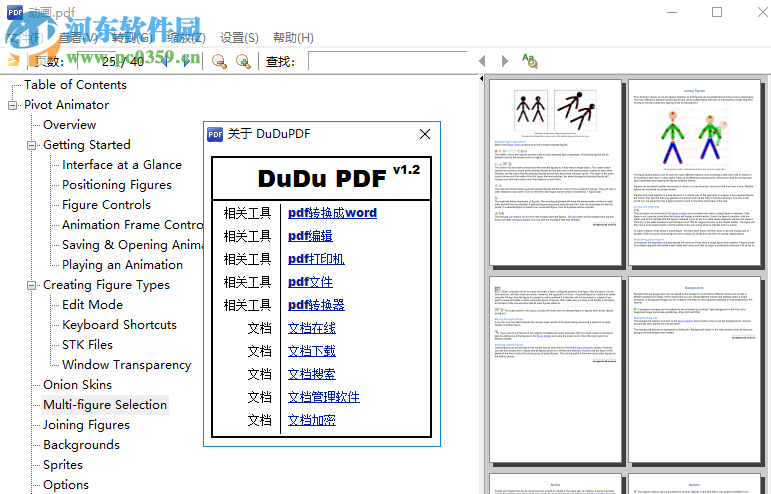Collapse the Creating Figure Types node

pyautogui.click(x=31, y=285)
